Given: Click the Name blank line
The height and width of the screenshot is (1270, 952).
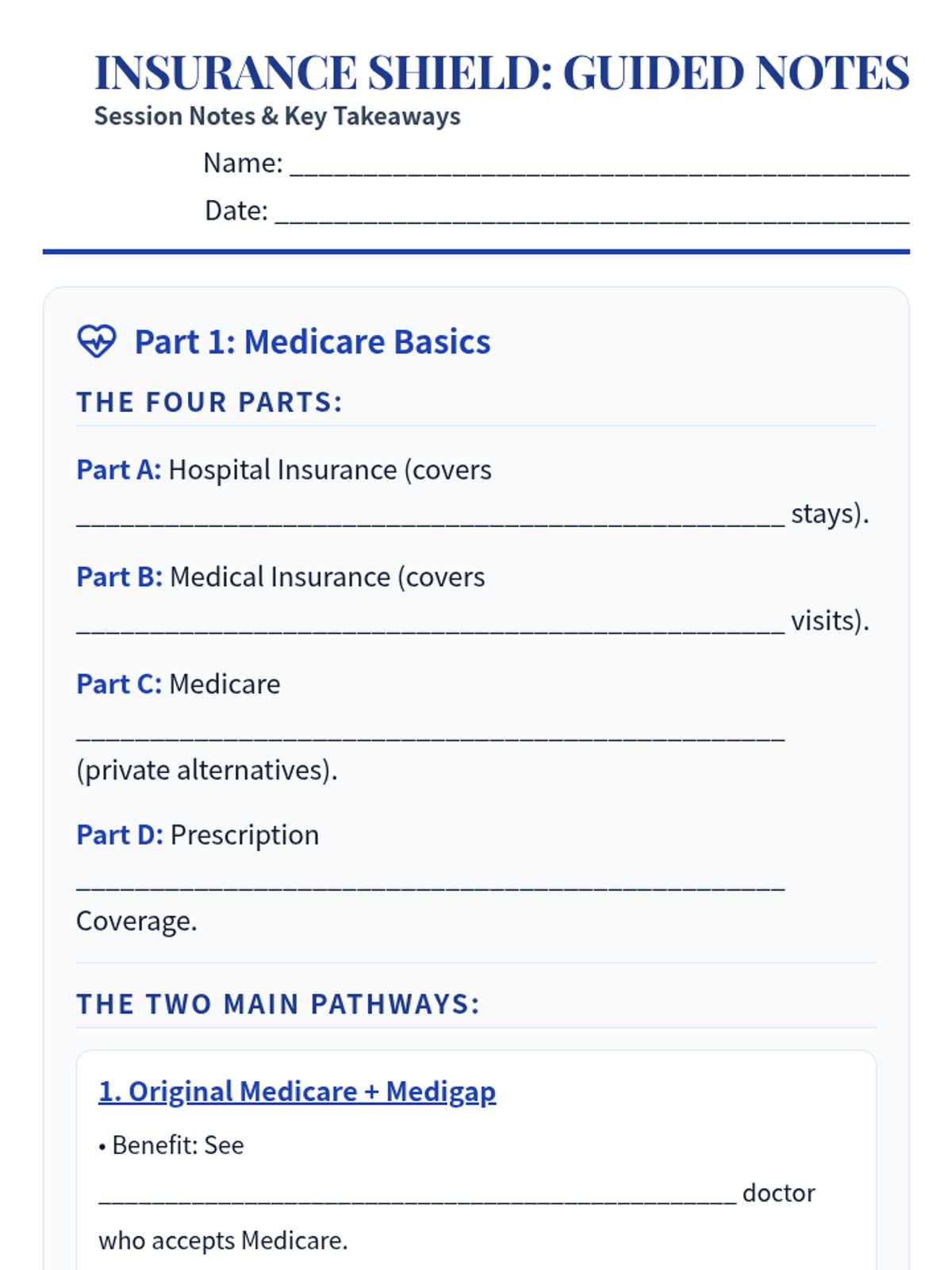Looking at the screenshot, I should (x=599, y=164).
